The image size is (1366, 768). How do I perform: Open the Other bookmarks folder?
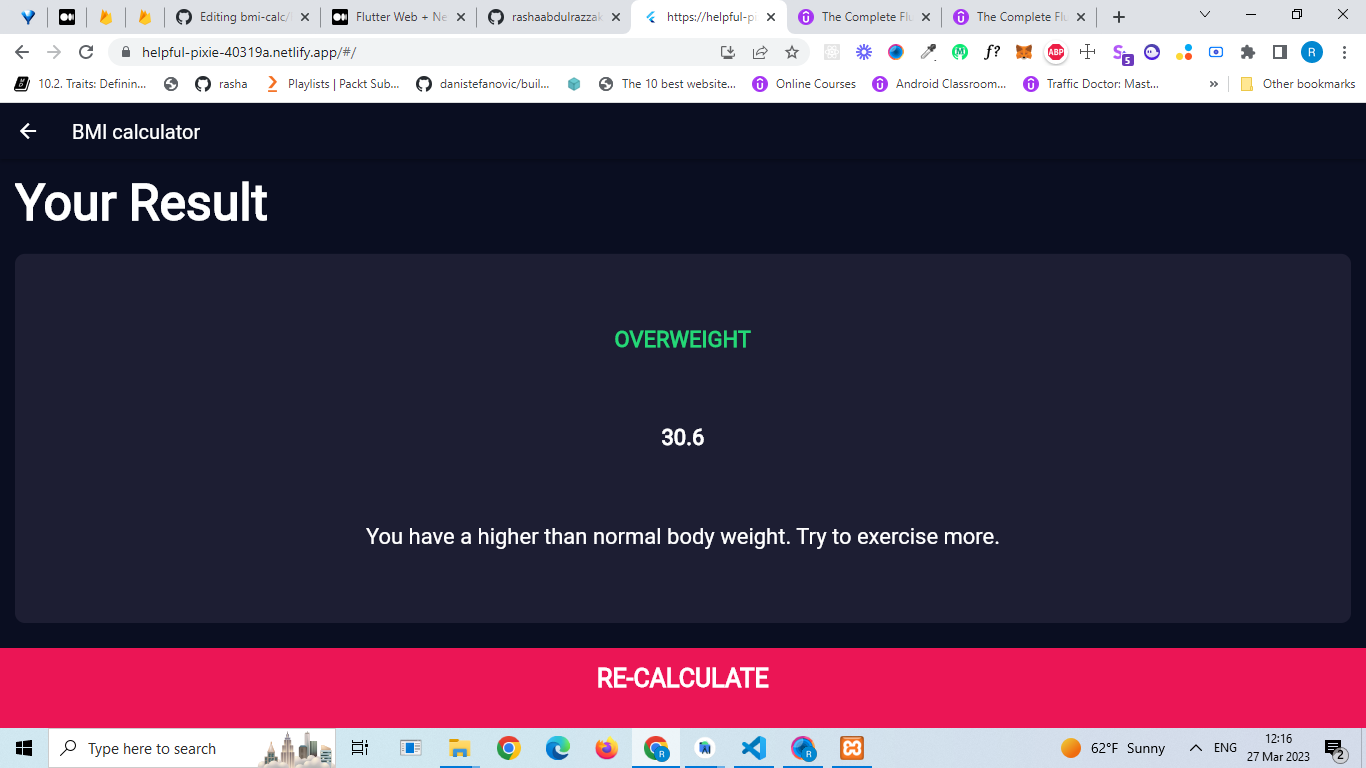1297,84
